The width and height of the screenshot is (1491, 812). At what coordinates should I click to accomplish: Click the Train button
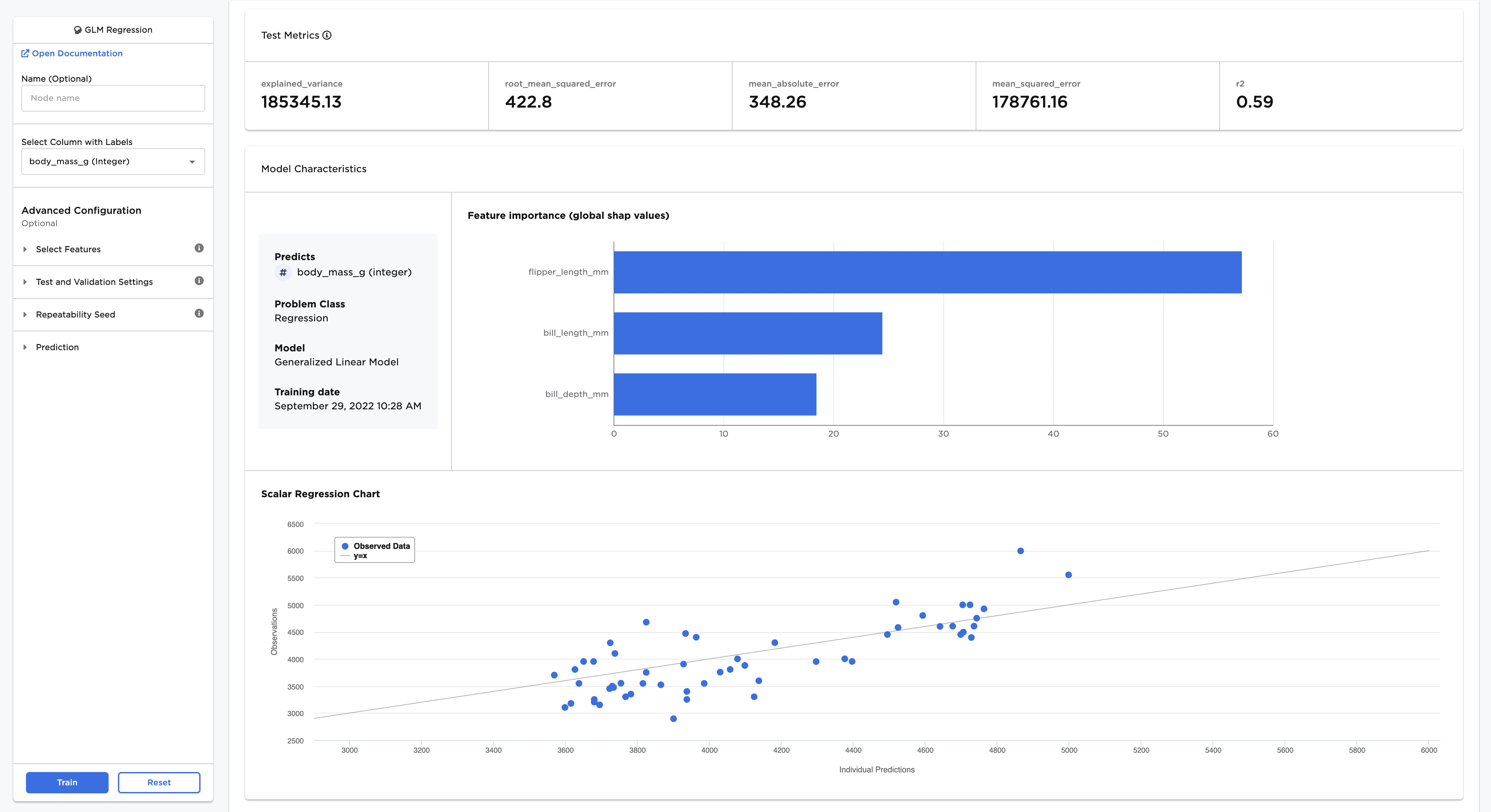point(67,782)
